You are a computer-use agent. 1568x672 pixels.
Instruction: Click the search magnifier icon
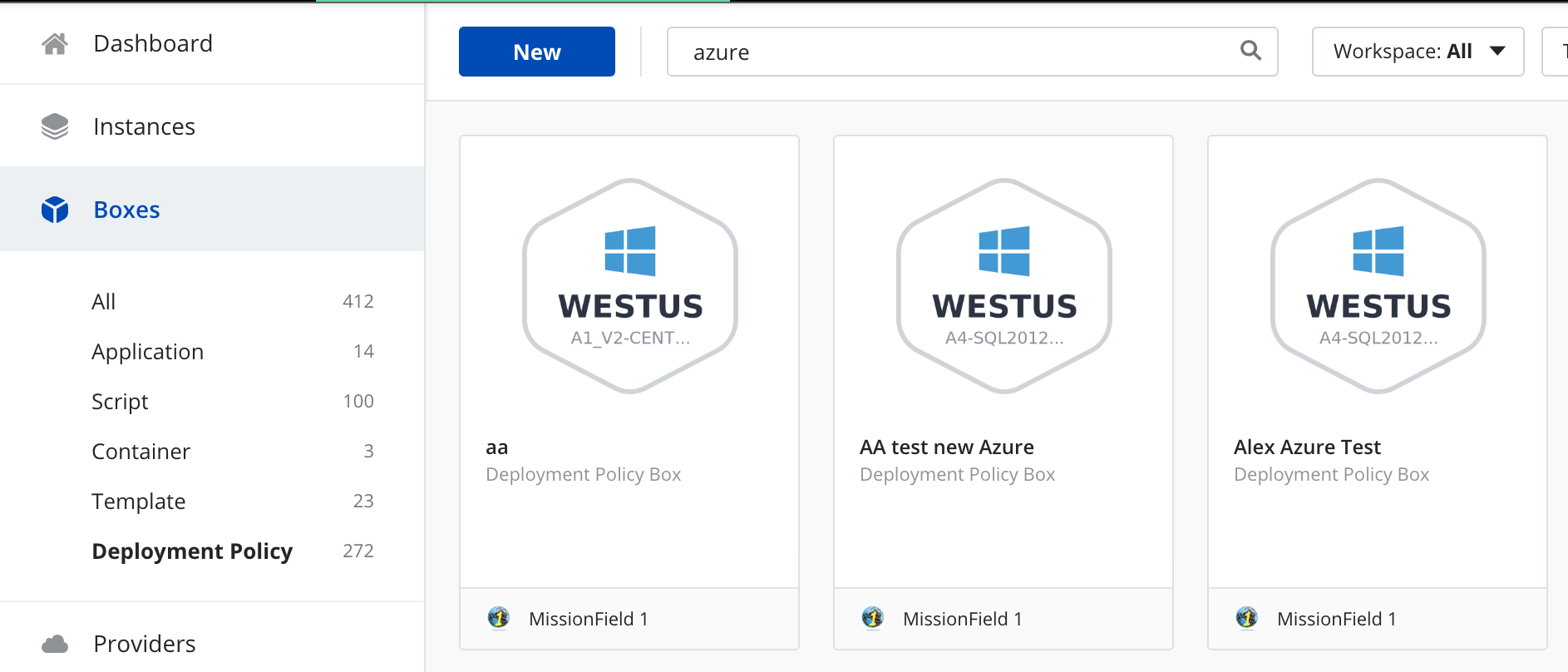(1250, 51)
